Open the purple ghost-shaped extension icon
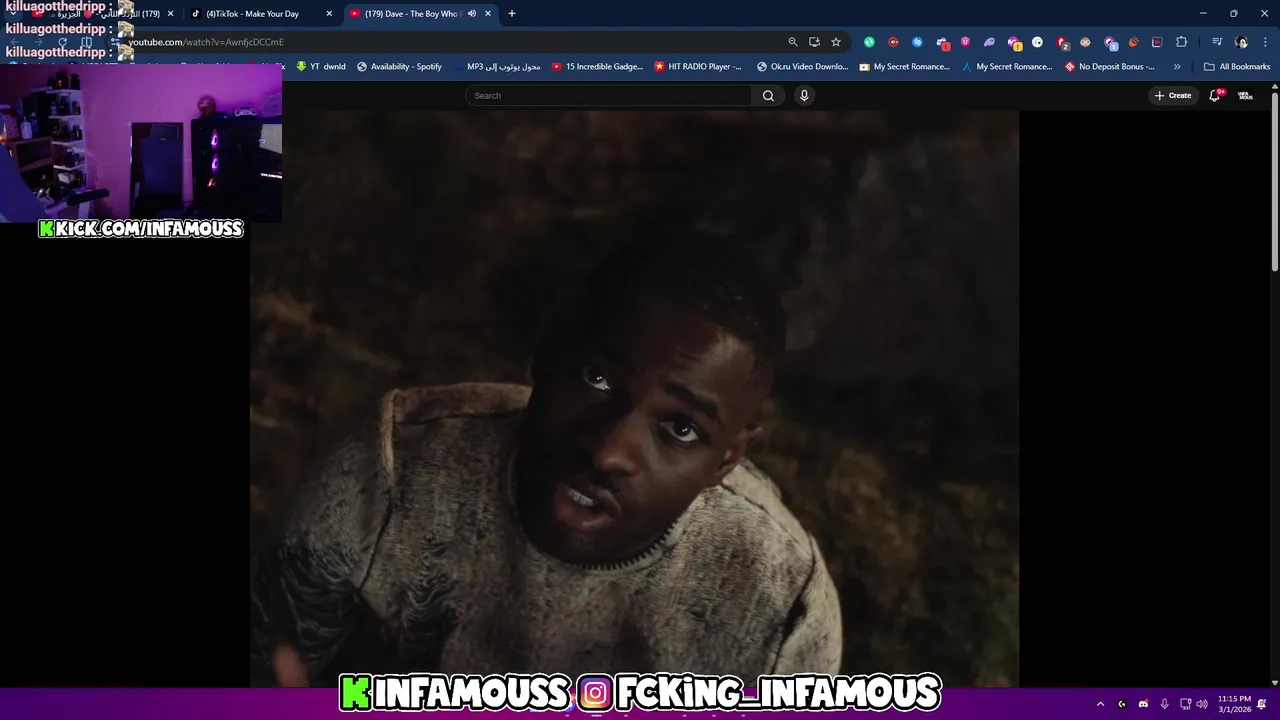Viewport: 1280px width, 720px height. click(989, 42)
